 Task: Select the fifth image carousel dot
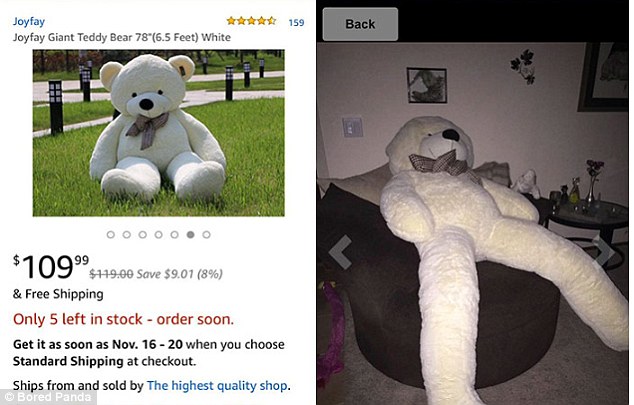pyautogui.click(x=174, y=235)
